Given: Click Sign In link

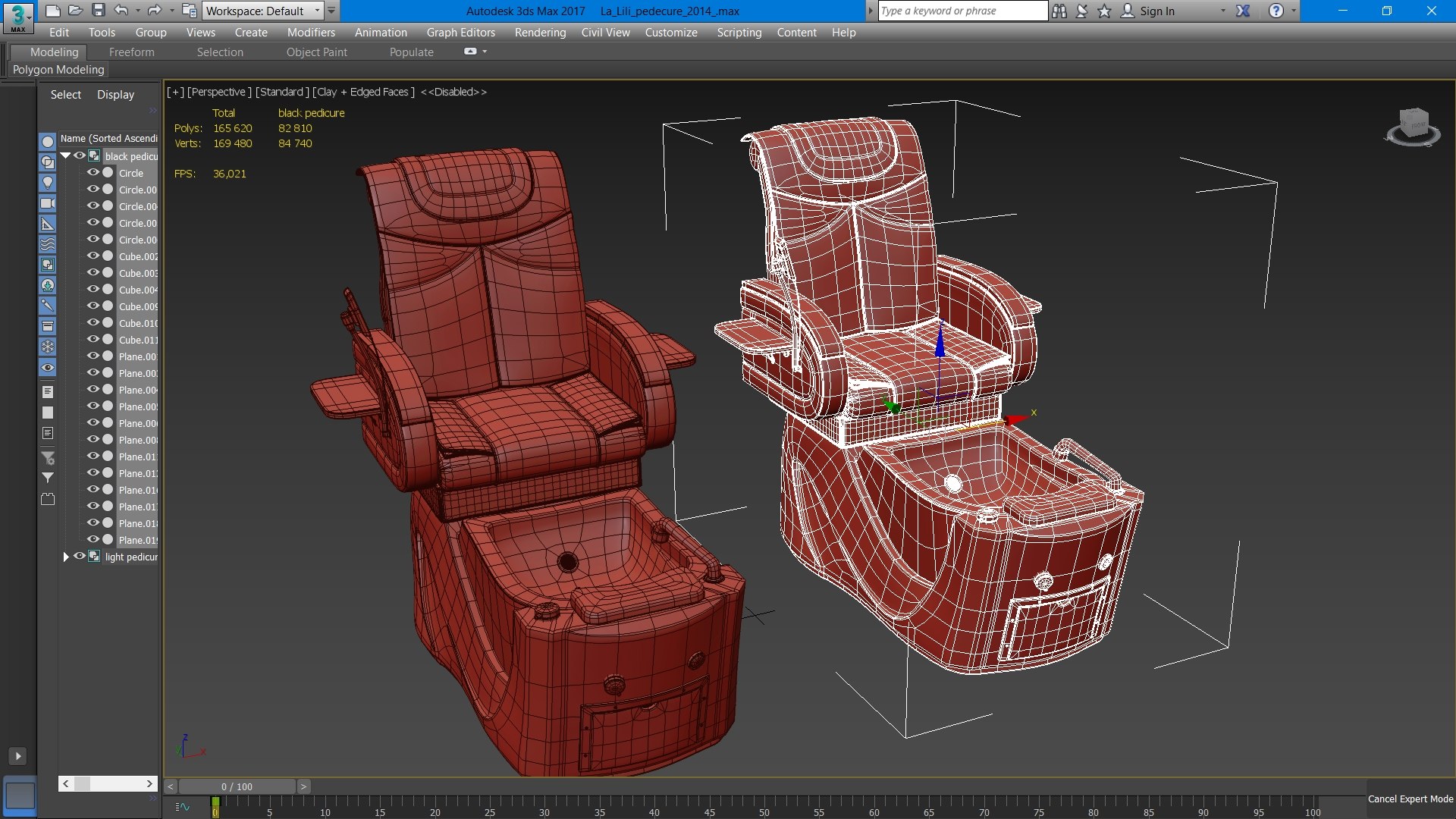Looking at the screenshot, I should pos(1156,11).
